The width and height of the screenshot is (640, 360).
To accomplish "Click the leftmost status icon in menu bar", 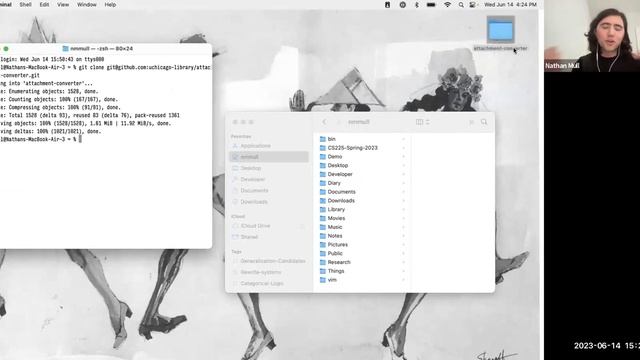I will pyautogui.click(x=387, y=5).
